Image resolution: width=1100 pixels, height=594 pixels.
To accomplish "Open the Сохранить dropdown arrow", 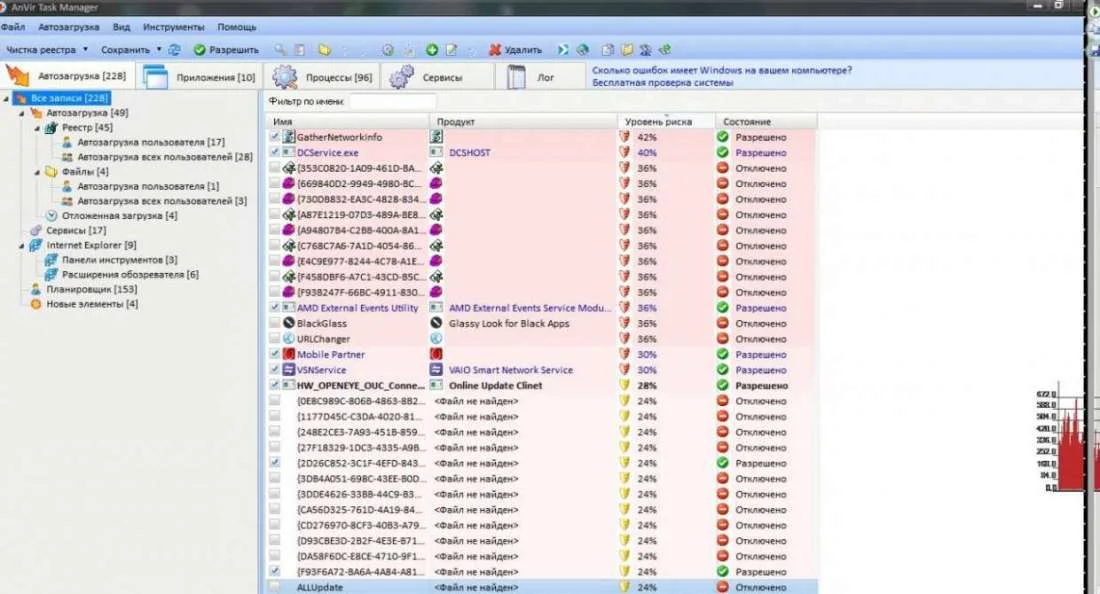I will coord(159,50).
